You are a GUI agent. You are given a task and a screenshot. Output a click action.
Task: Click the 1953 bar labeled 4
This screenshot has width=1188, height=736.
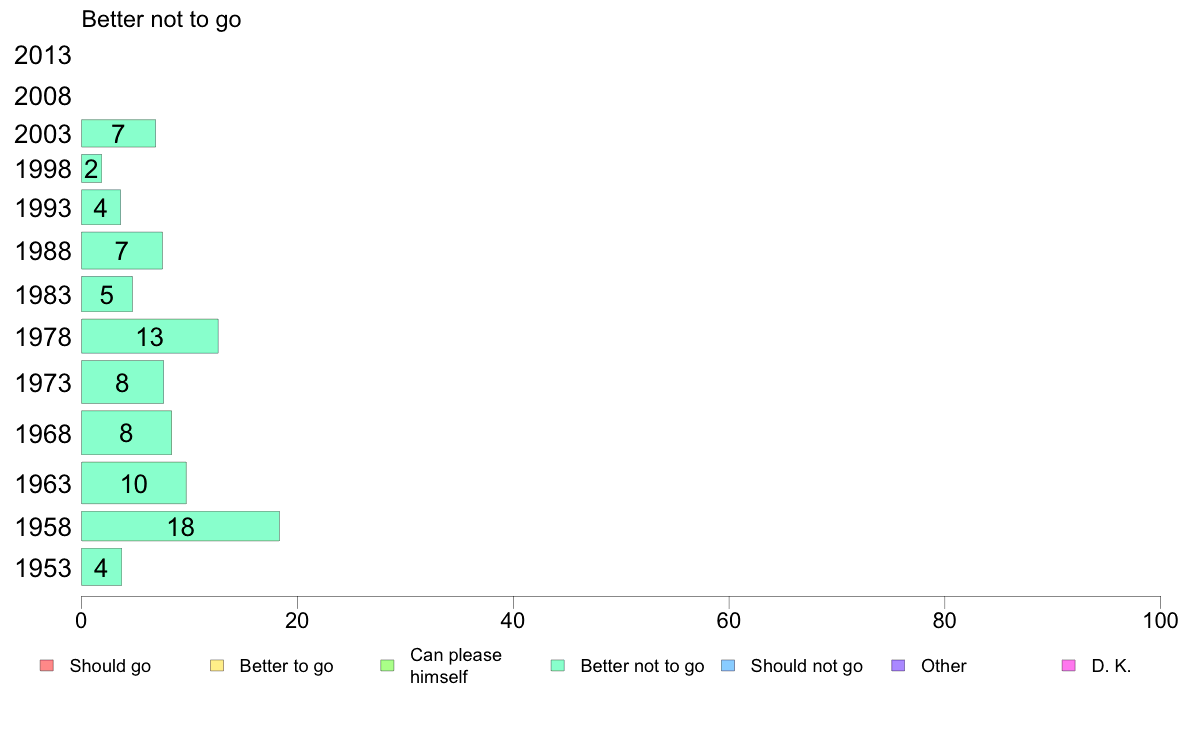click(102, 567)
